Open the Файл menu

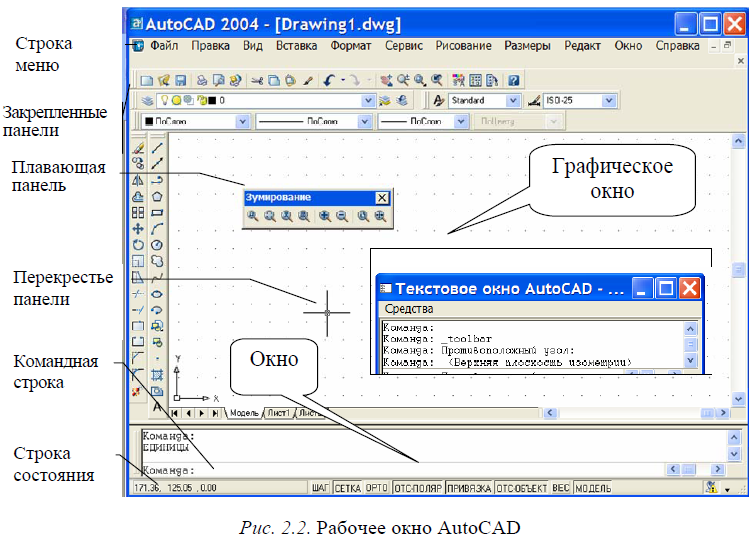[164, 46]
